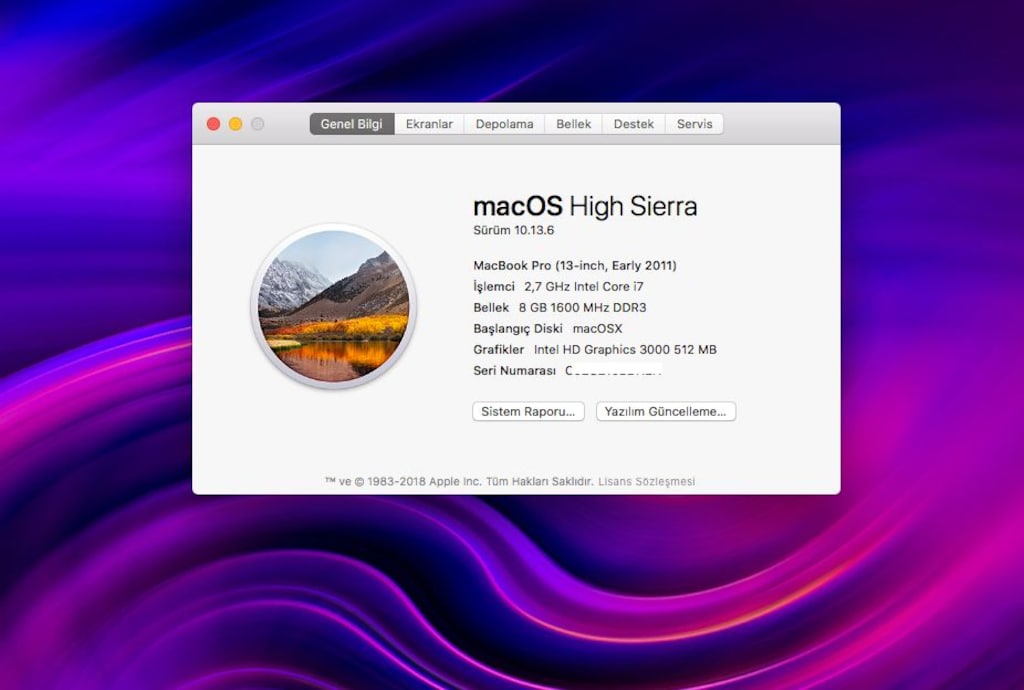Go to the Destek tab
1024x690 pixels.
[633, 124]
